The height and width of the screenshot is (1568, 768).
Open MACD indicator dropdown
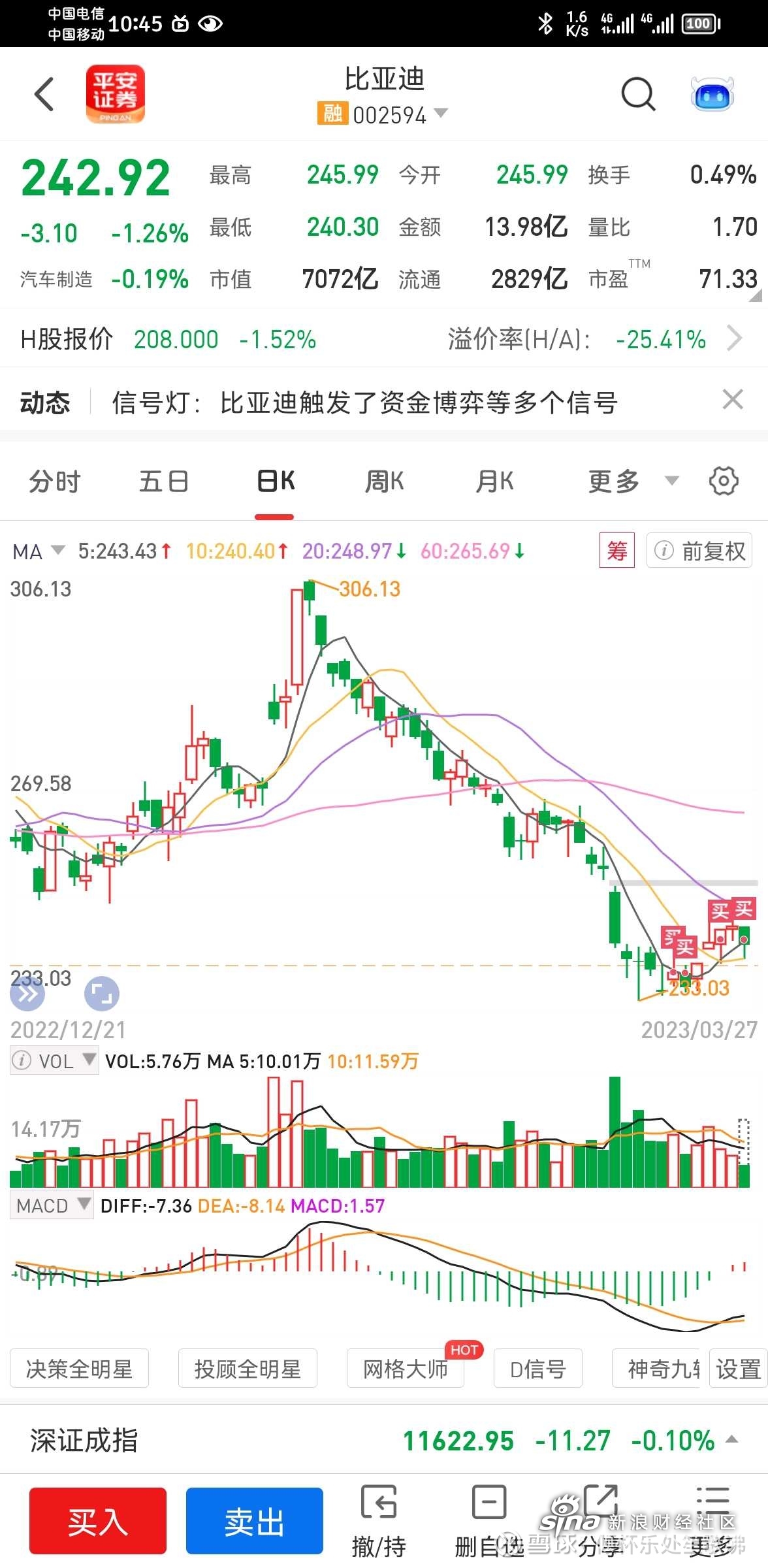click(84, 1205)
